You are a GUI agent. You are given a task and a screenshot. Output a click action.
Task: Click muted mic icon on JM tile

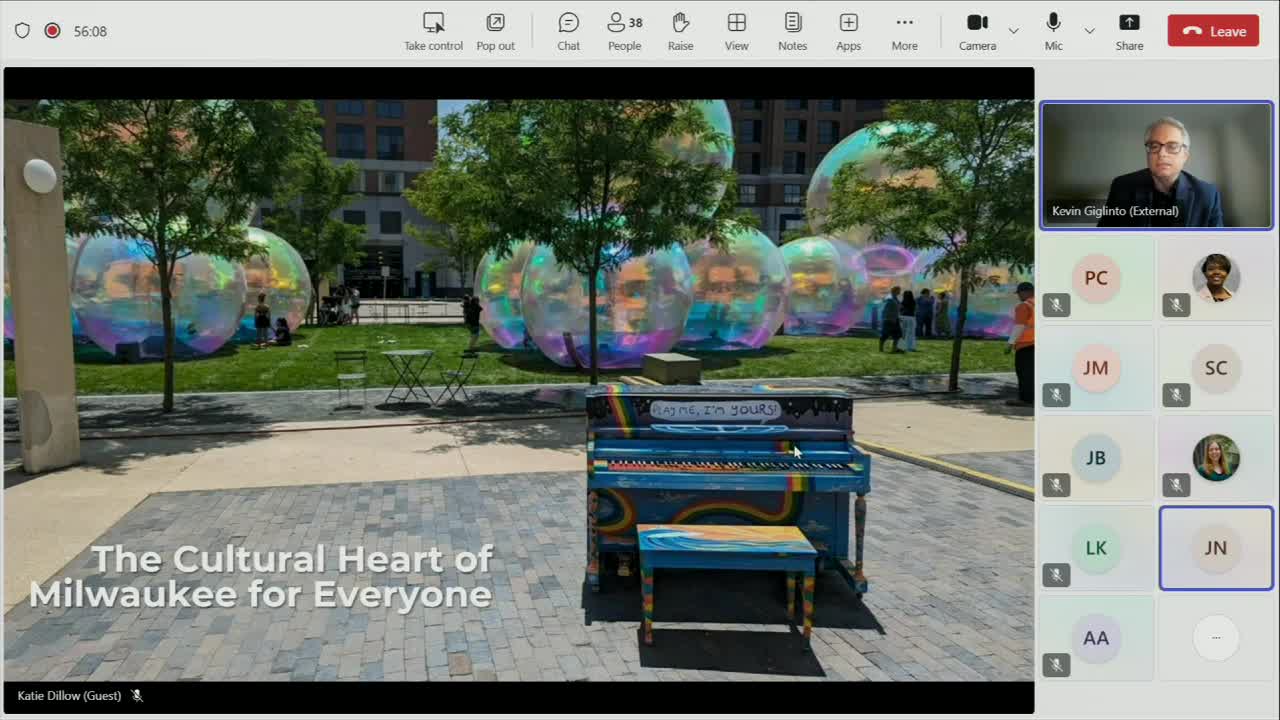(x=1056, y=395)
